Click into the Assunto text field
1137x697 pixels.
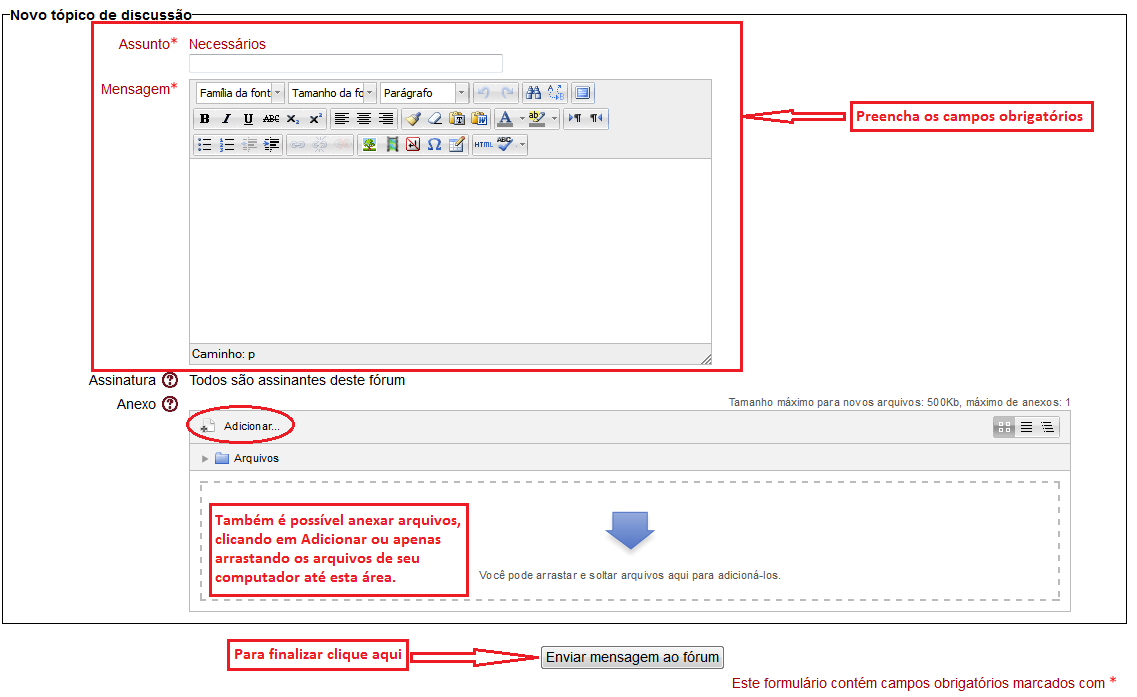point(345,63)
